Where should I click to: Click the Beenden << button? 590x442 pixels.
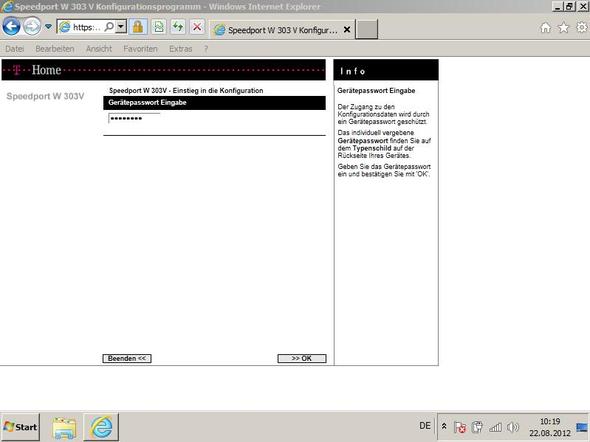tap(127, 358)
